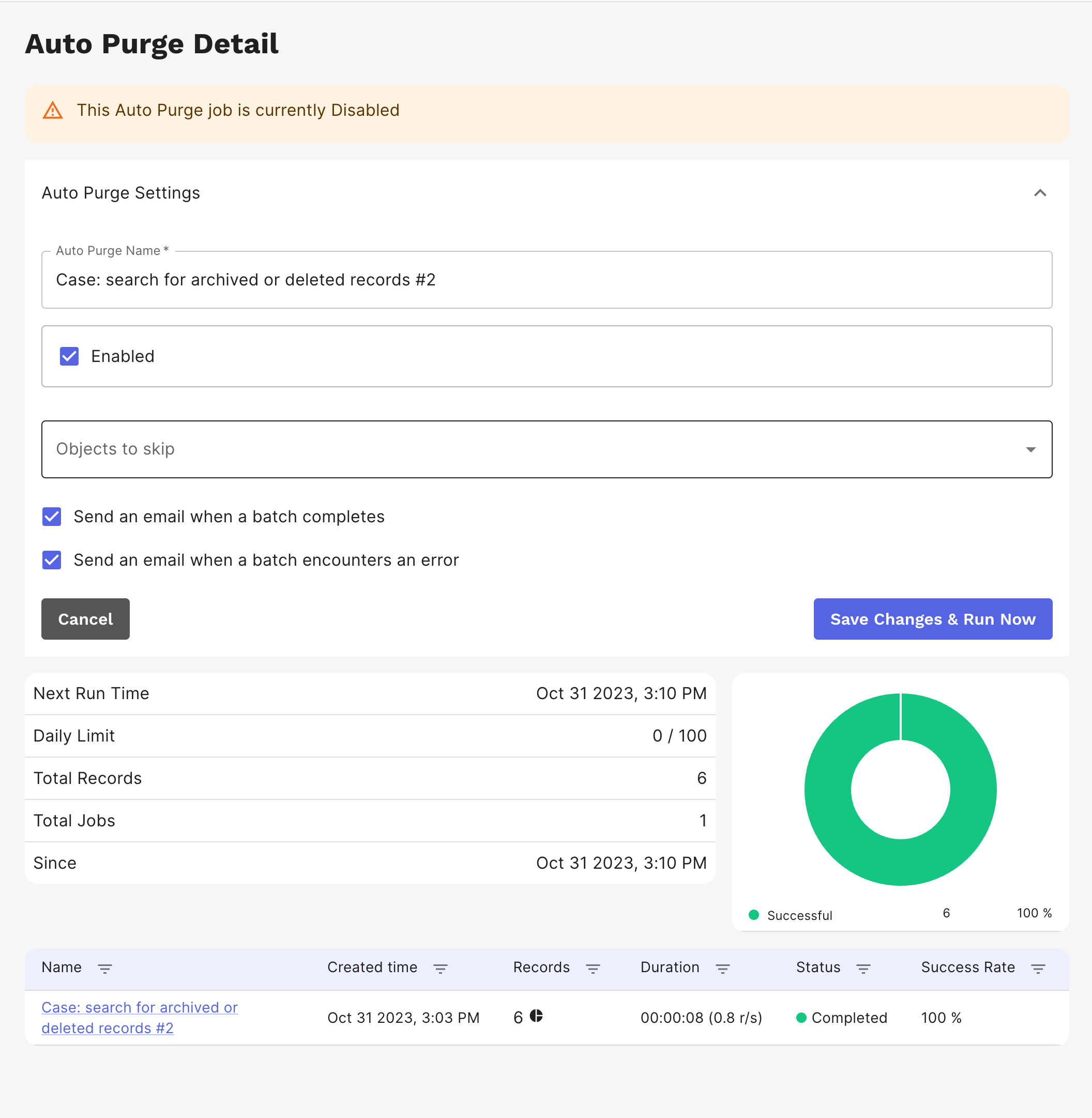This screenshot has width=1092, height=1118.
Task: Collapse the Auto Purge Settings section
Action: (x=1040, y=193)
